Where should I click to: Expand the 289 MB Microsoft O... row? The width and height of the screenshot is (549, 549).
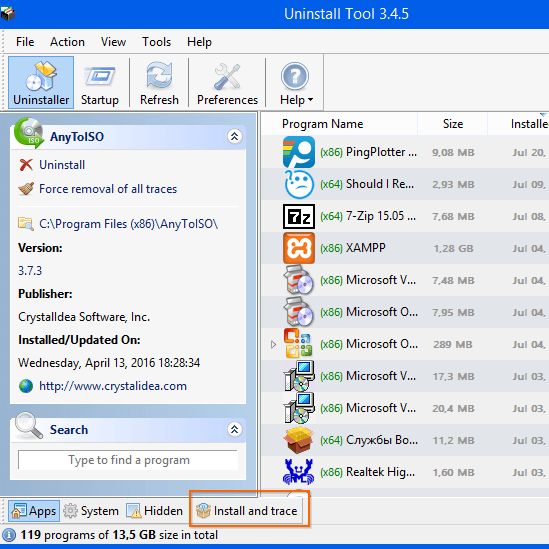273,345
